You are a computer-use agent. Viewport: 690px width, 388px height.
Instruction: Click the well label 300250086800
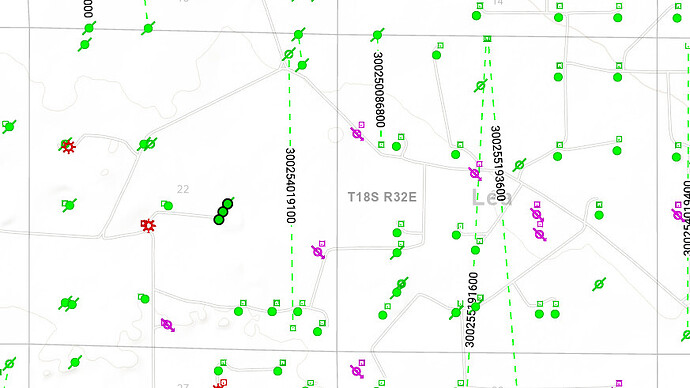pos(379,89)
